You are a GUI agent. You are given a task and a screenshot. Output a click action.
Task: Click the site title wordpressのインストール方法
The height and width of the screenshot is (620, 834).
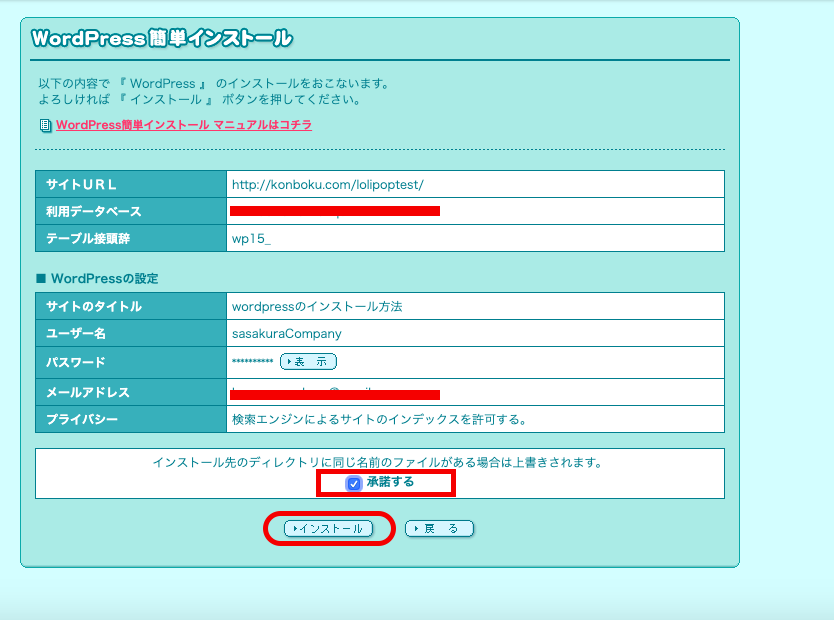pyautogui.click(x=317, y=306)
